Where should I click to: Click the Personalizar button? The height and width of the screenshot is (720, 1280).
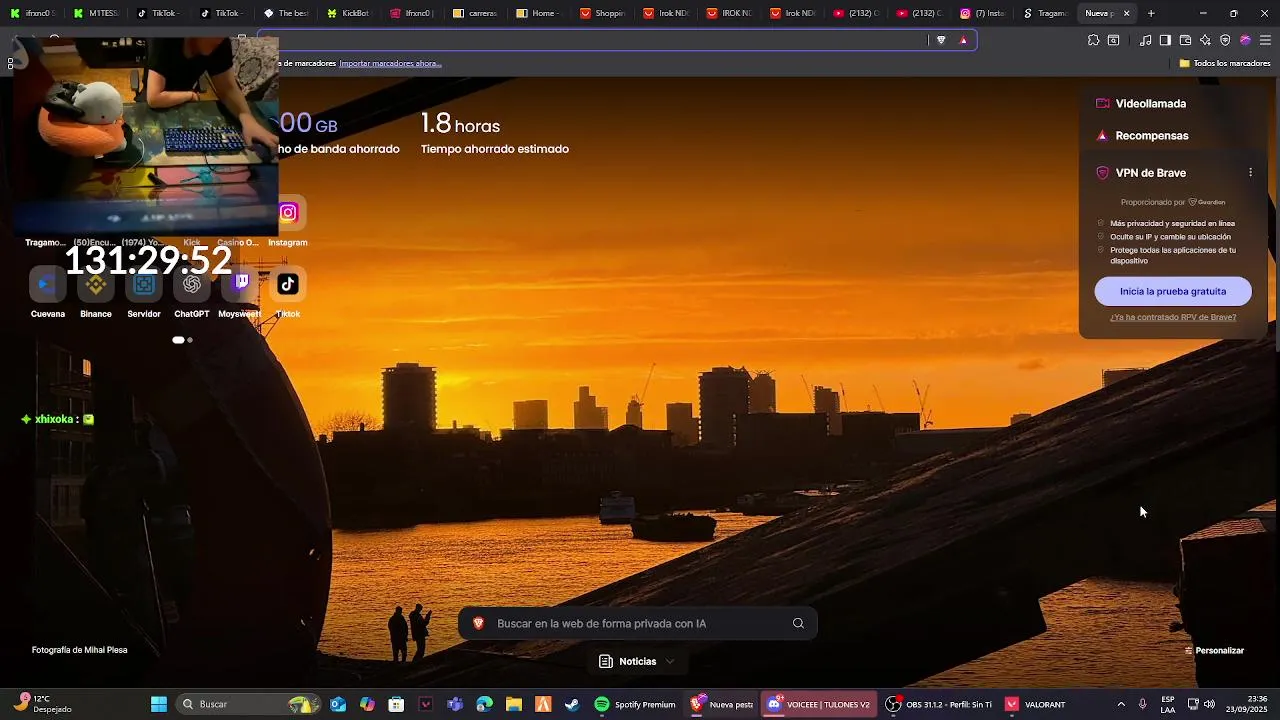pyautogui.click(x=1214, y=650)
